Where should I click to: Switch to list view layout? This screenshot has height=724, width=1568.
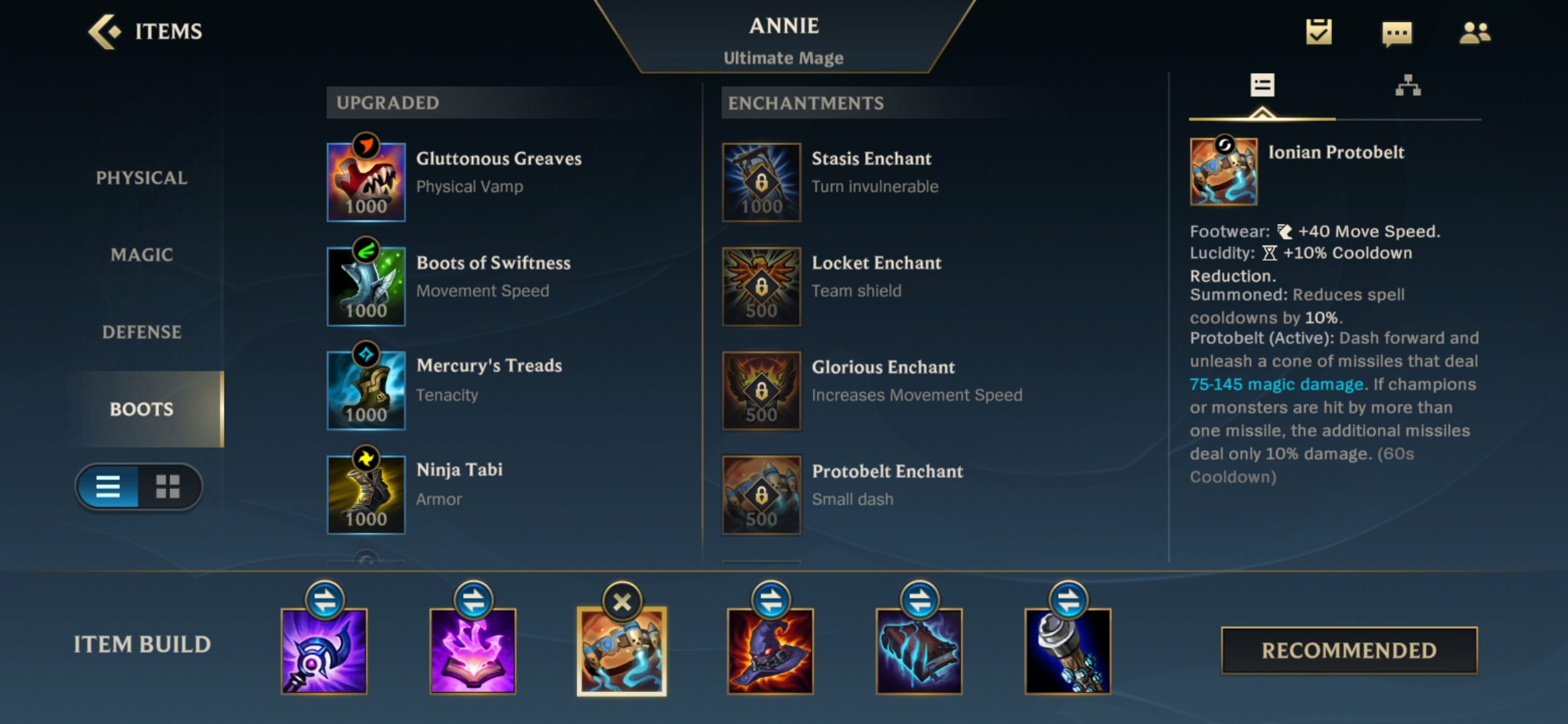point(108,487)
